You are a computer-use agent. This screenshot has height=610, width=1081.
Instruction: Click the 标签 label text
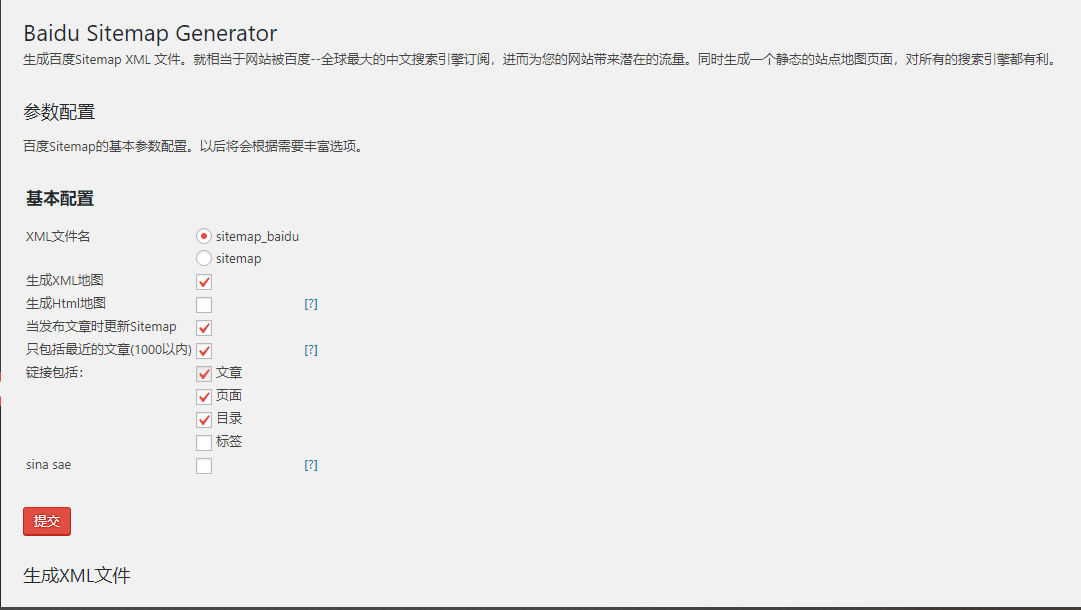[x=229, y=442]
